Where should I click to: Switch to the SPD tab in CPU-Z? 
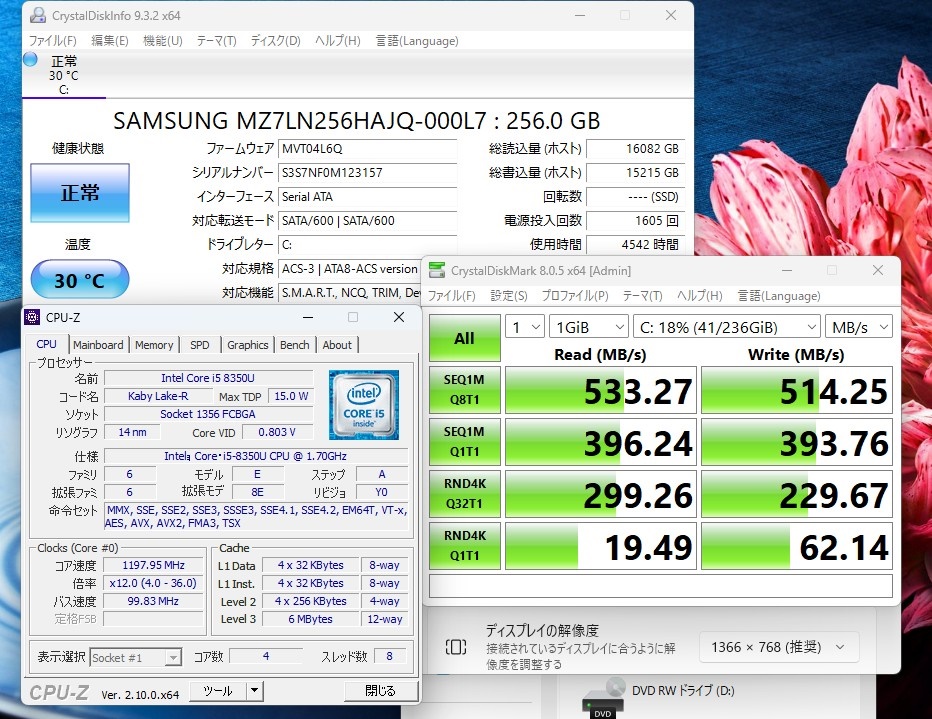point(200,345)
